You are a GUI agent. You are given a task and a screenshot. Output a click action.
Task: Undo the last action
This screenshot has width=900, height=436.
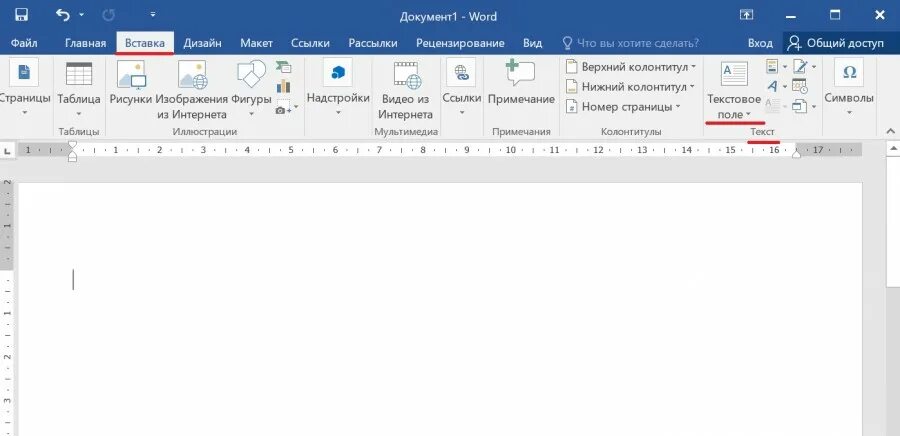pos(63,15)
